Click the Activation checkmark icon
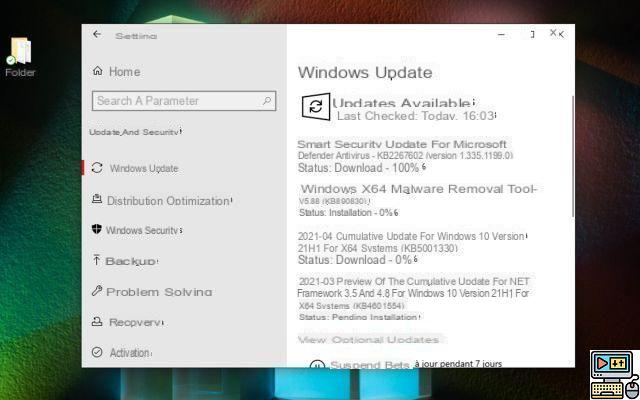The width and height of the screenshot is (640, 400). coord(97,352)
